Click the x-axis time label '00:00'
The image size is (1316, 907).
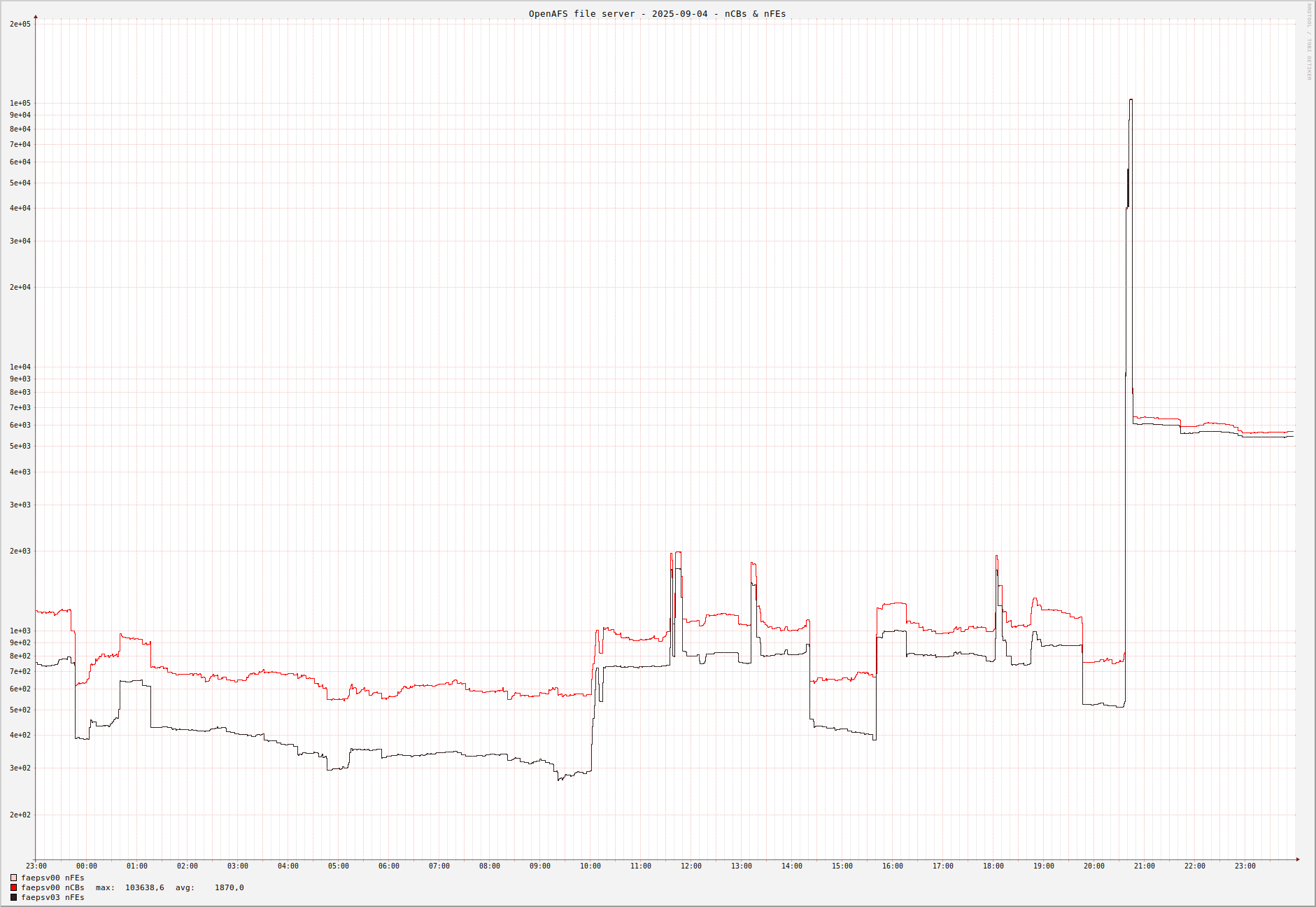pyautogui.click(x=87, y=866)
